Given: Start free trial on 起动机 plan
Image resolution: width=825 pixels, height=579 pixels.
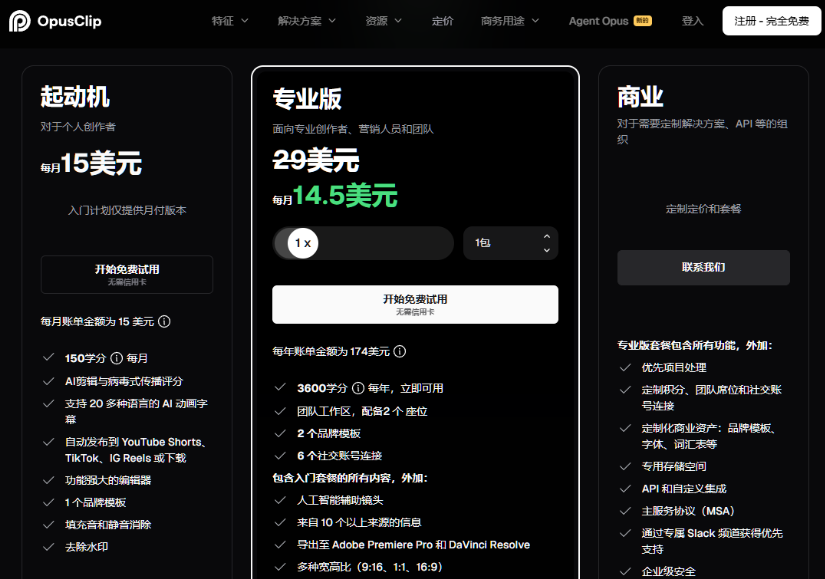Looking at the screenshot, I should (x=127, y=274).
